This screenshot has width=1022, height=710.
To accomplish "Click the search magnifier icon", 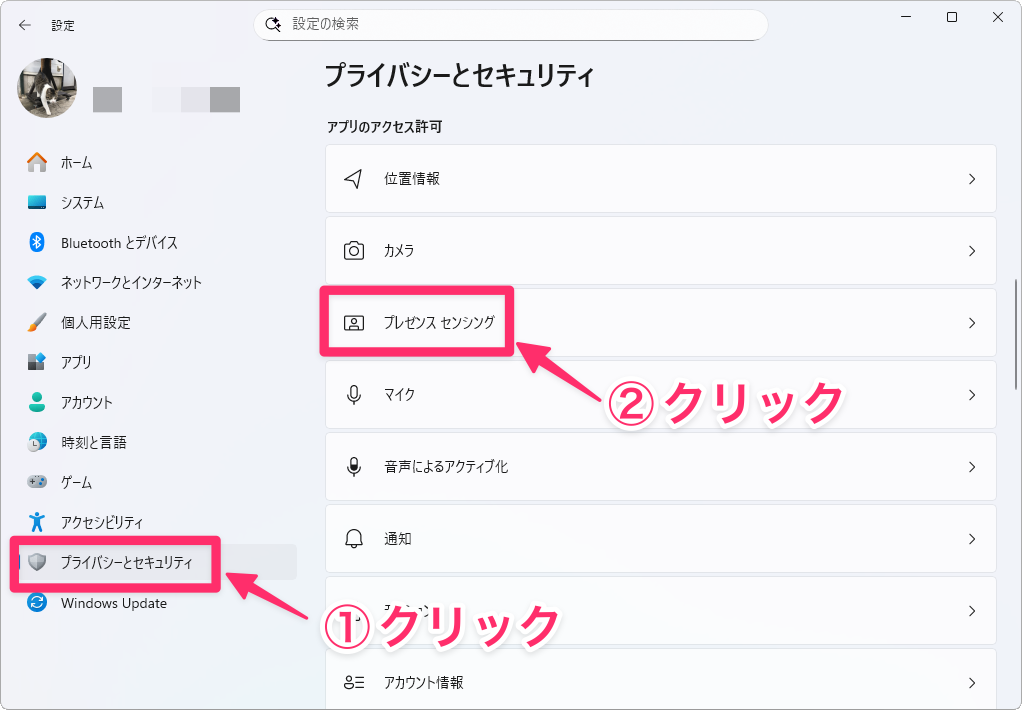I will tap(273, 24).
